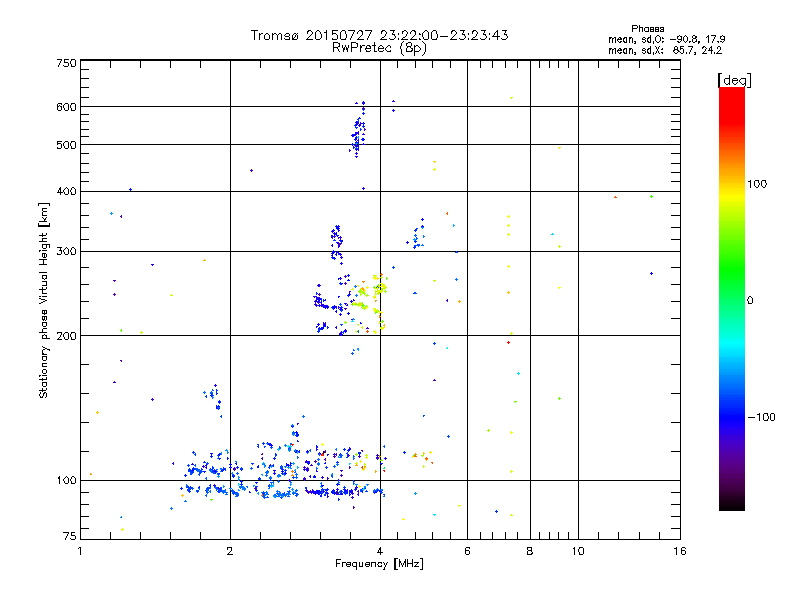Click the x-axis tick label '1'
Viewport: 800px width, 600px height.
[80, 551]
